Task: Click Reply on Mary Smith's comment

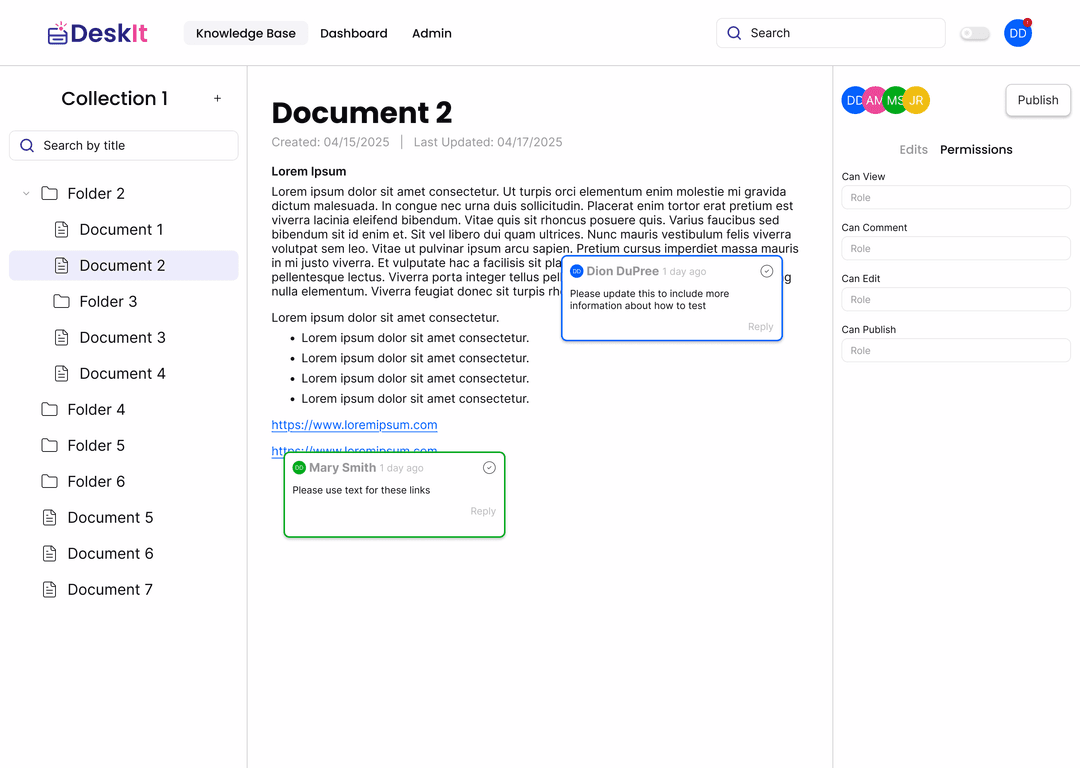Action: (483, 511)
